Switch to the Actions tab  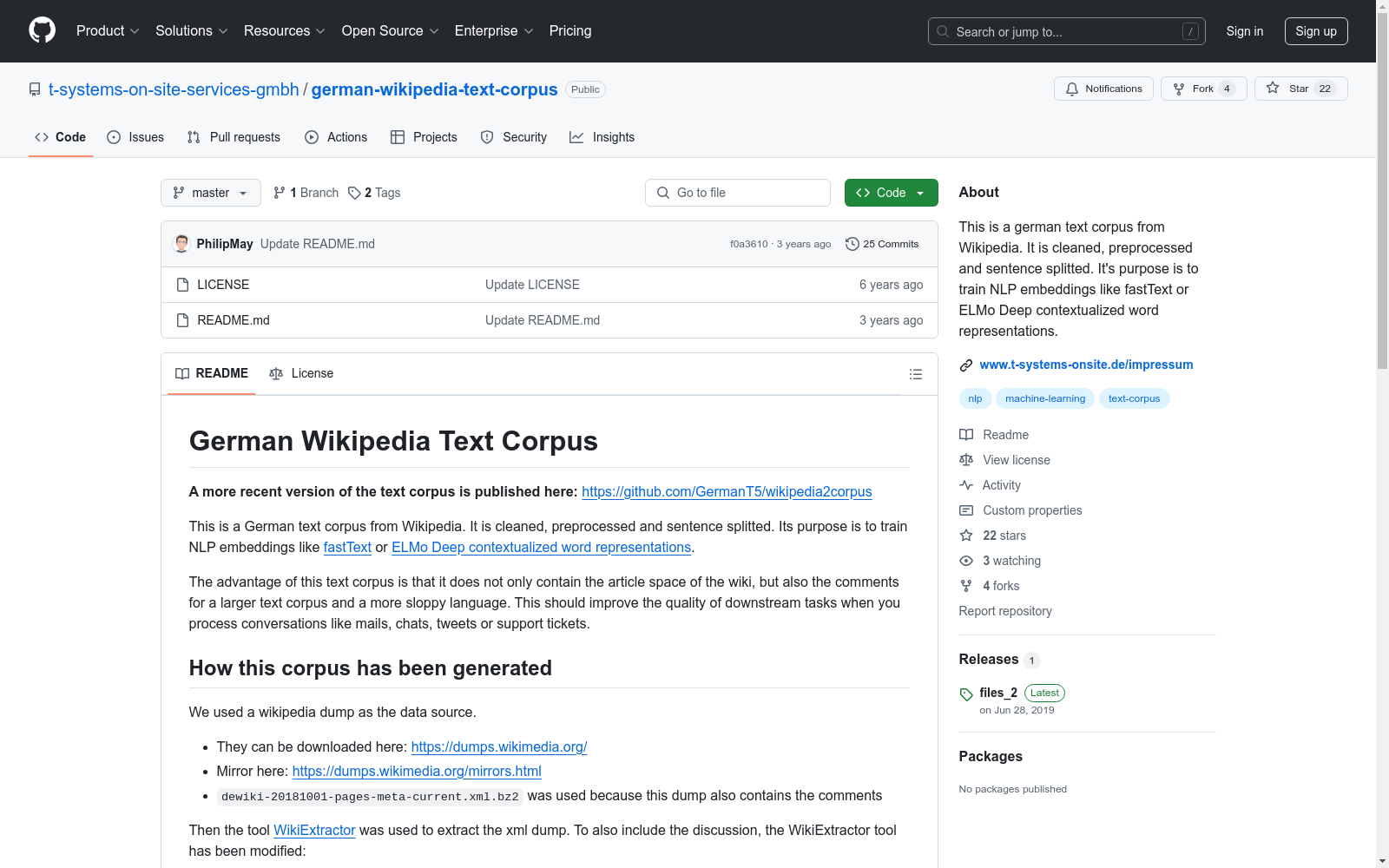point(336,137)
